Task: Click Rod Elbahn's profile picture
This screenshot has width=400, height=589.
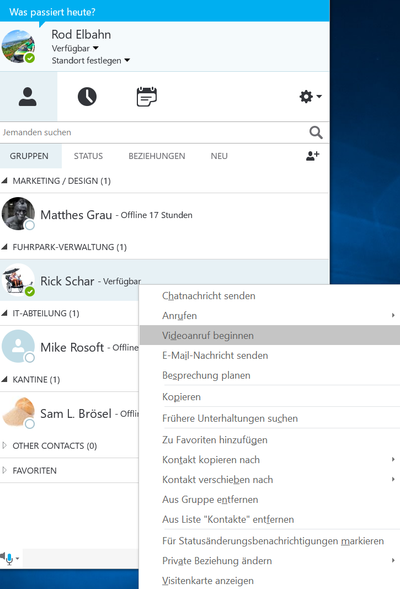Action: tap(18, 46)
